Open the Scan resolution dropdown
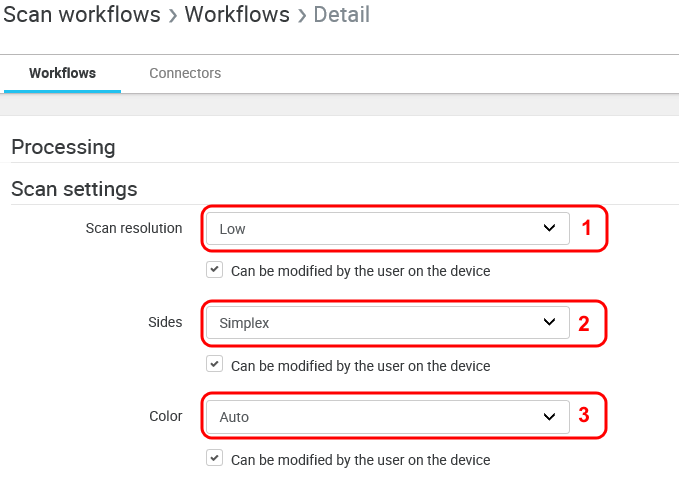 click(380, 228)
